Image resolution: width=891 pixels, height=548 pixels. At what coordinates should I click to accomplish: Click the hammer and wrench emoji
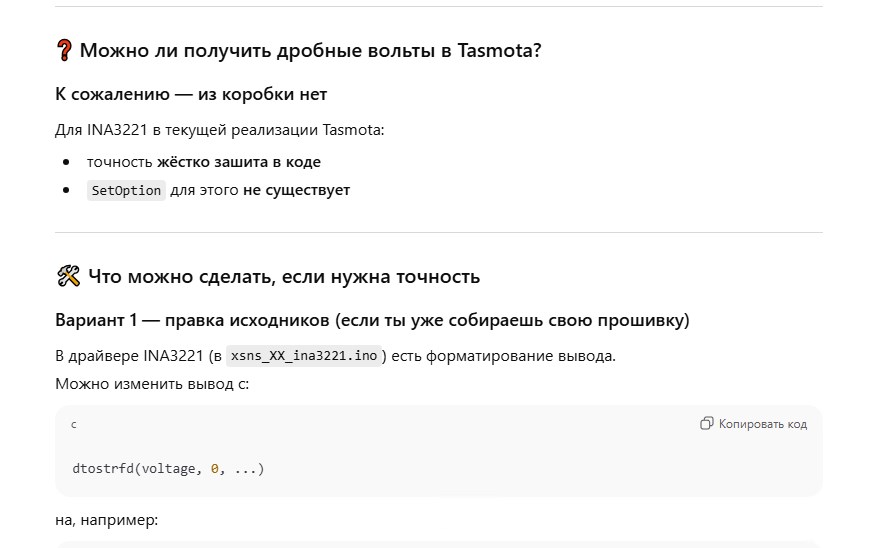point(68,277)
